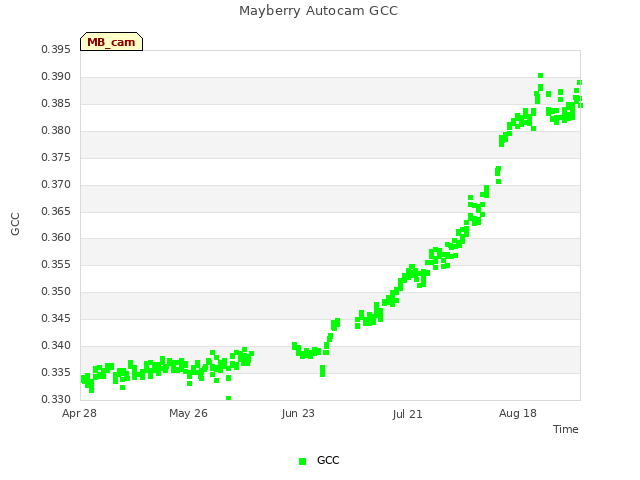Click the 0.390 y-axis value

[56, 77]
